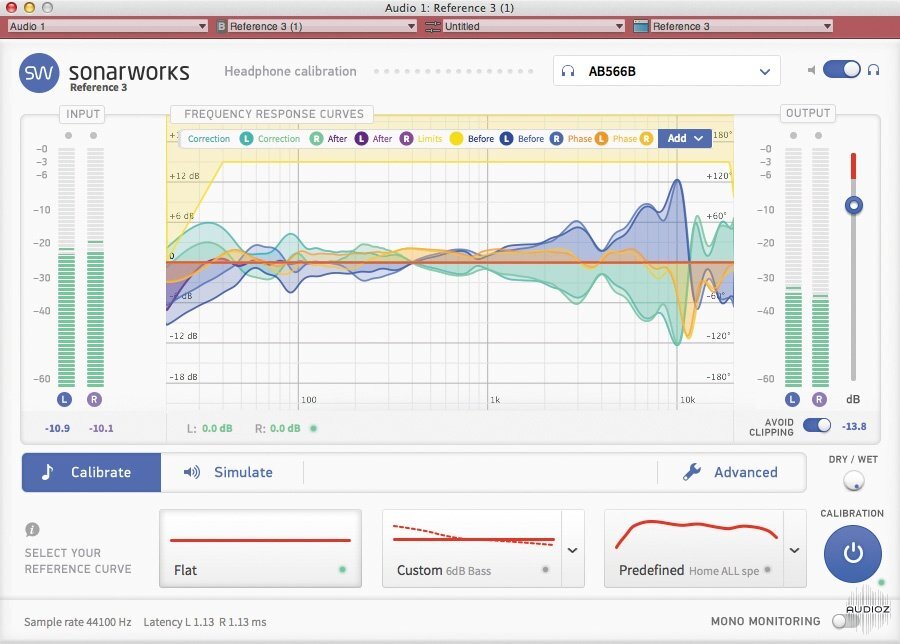Click the output R channel badge

click(x=819, y=399)
